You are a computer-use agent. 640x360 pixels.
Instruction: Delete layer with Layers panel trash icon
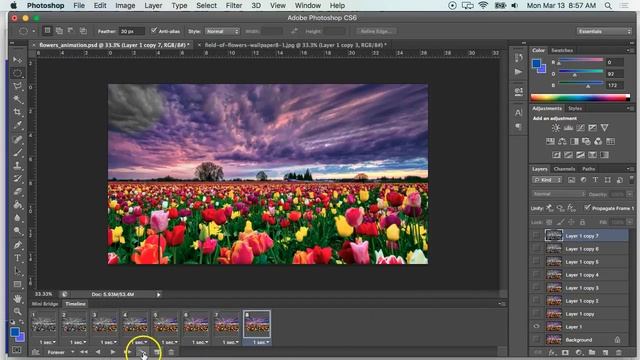(619, 352)
